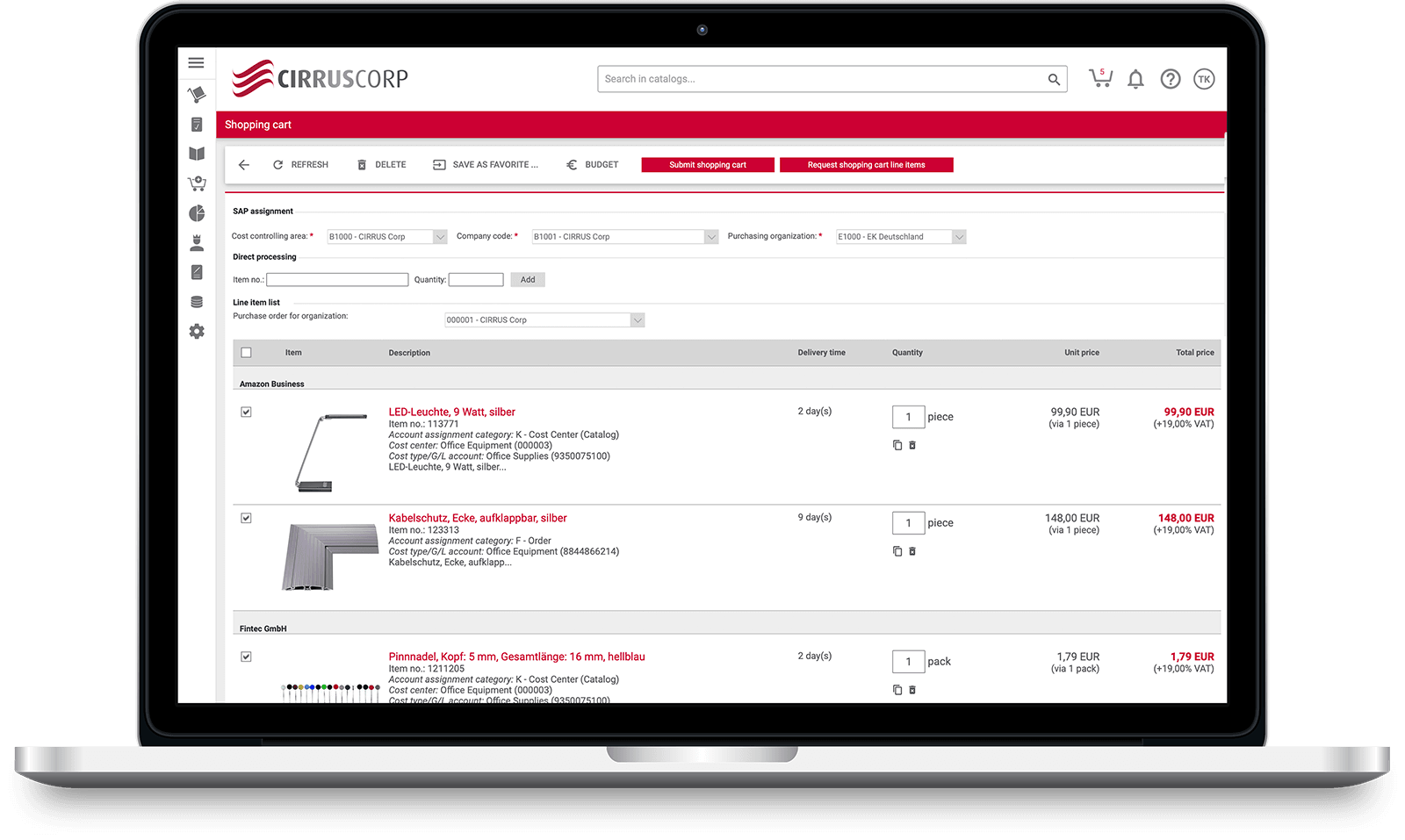Click Refresh in the toolbar
The height and width of the screenshot is (840, 1405).
pyautogui.click(x=300, y=165)
